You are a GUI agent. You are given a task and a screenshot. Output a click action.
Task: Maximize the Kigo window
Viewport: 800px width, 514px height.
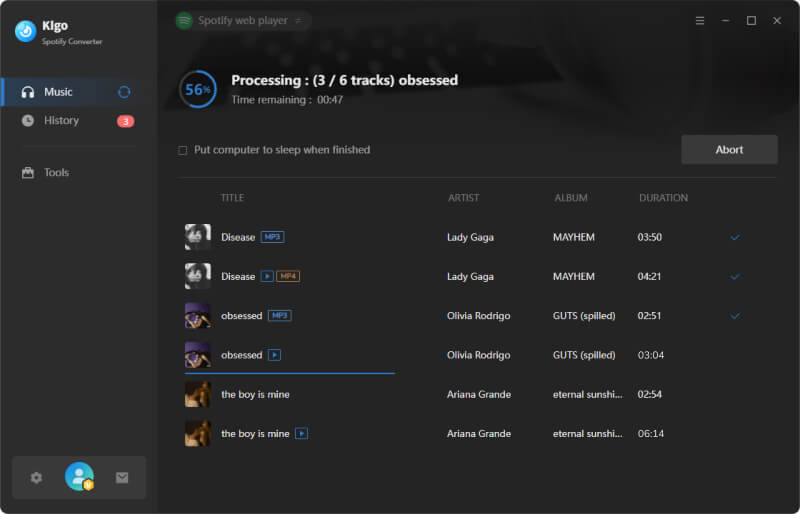pyautogui.click(x=751, y=20)
